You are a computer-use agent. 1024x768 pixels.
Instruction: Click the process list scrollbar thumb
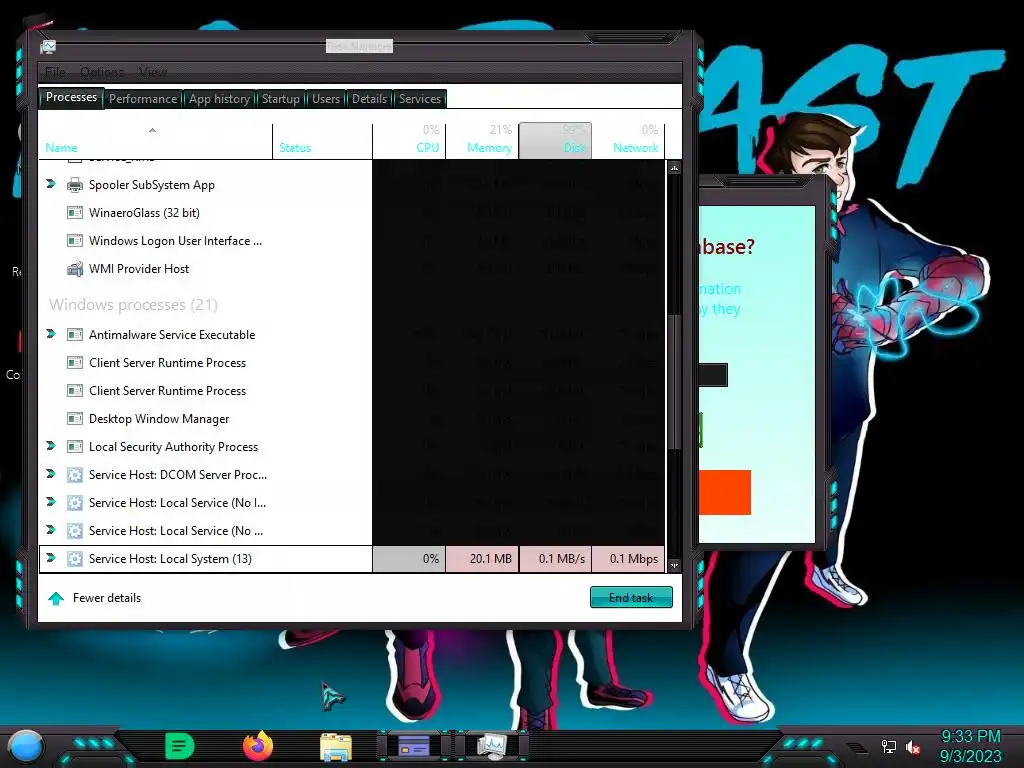click(674, 382)
